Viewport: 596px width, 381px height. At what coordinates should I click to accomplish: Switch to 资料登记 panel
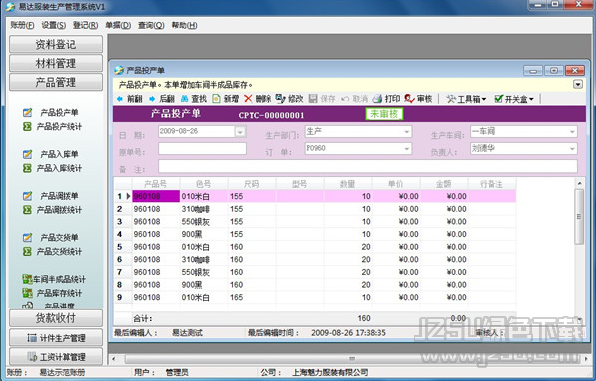[x=56, y=44]
